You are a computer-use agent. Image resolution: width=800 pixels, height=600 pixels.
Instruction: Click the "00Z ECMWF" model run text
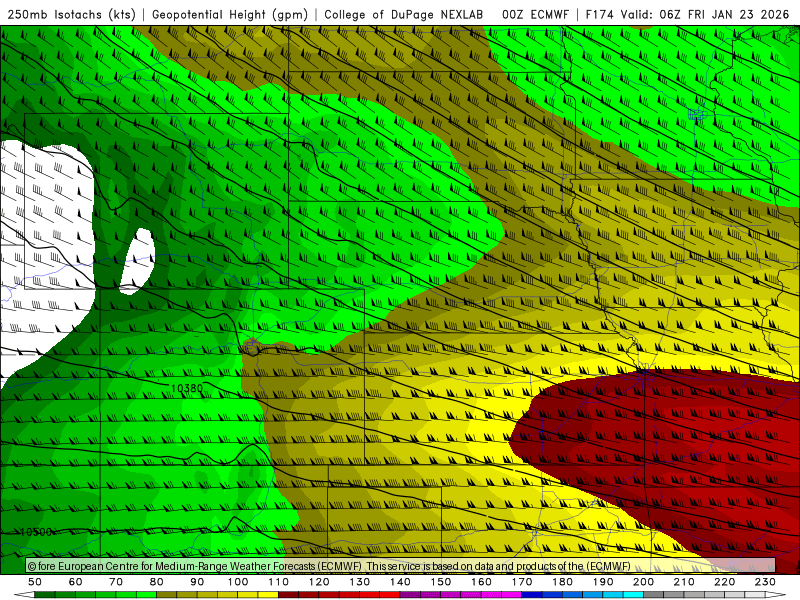pyautogui.click(x=535, y=15)
